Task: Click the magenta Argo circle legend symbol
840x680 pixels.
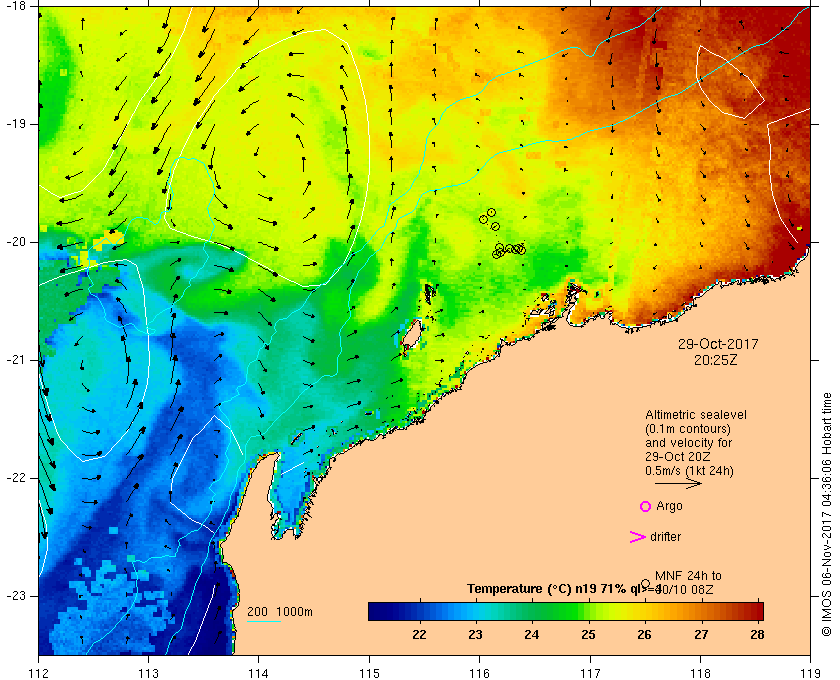Action: [x=646, y=506]
